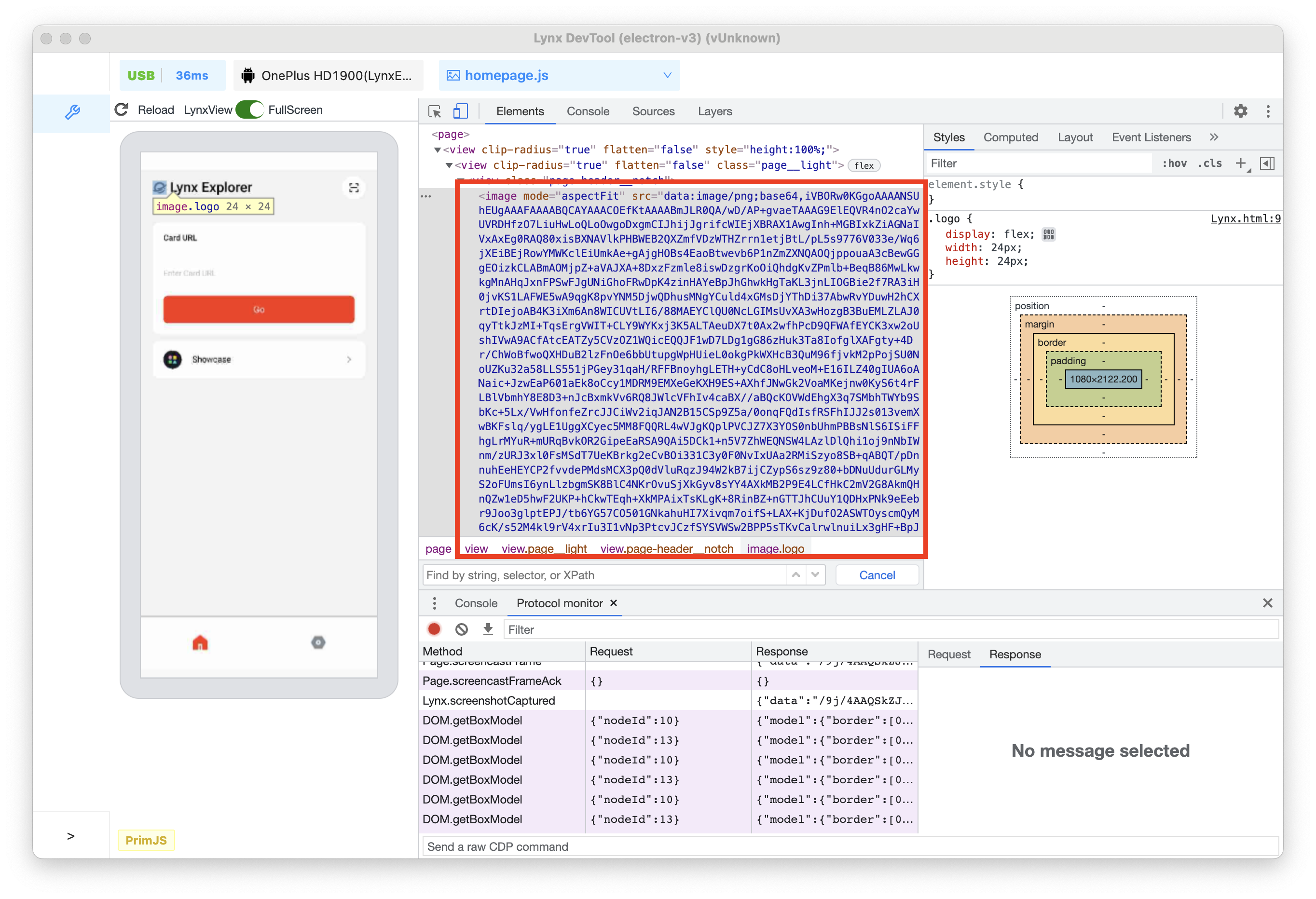
Task: Click the flex badge on page__light
Action: [x=864, y=165]
